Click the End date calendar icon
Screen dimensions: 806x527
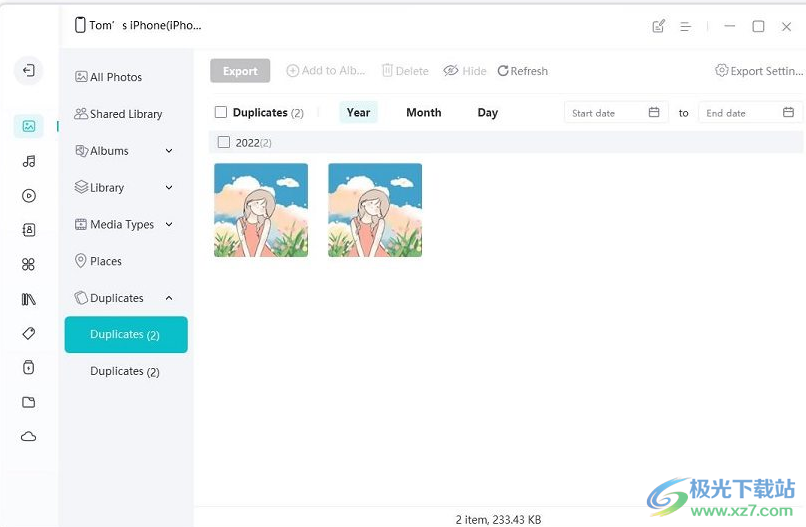pyautogui.click(x=788, y=112)
